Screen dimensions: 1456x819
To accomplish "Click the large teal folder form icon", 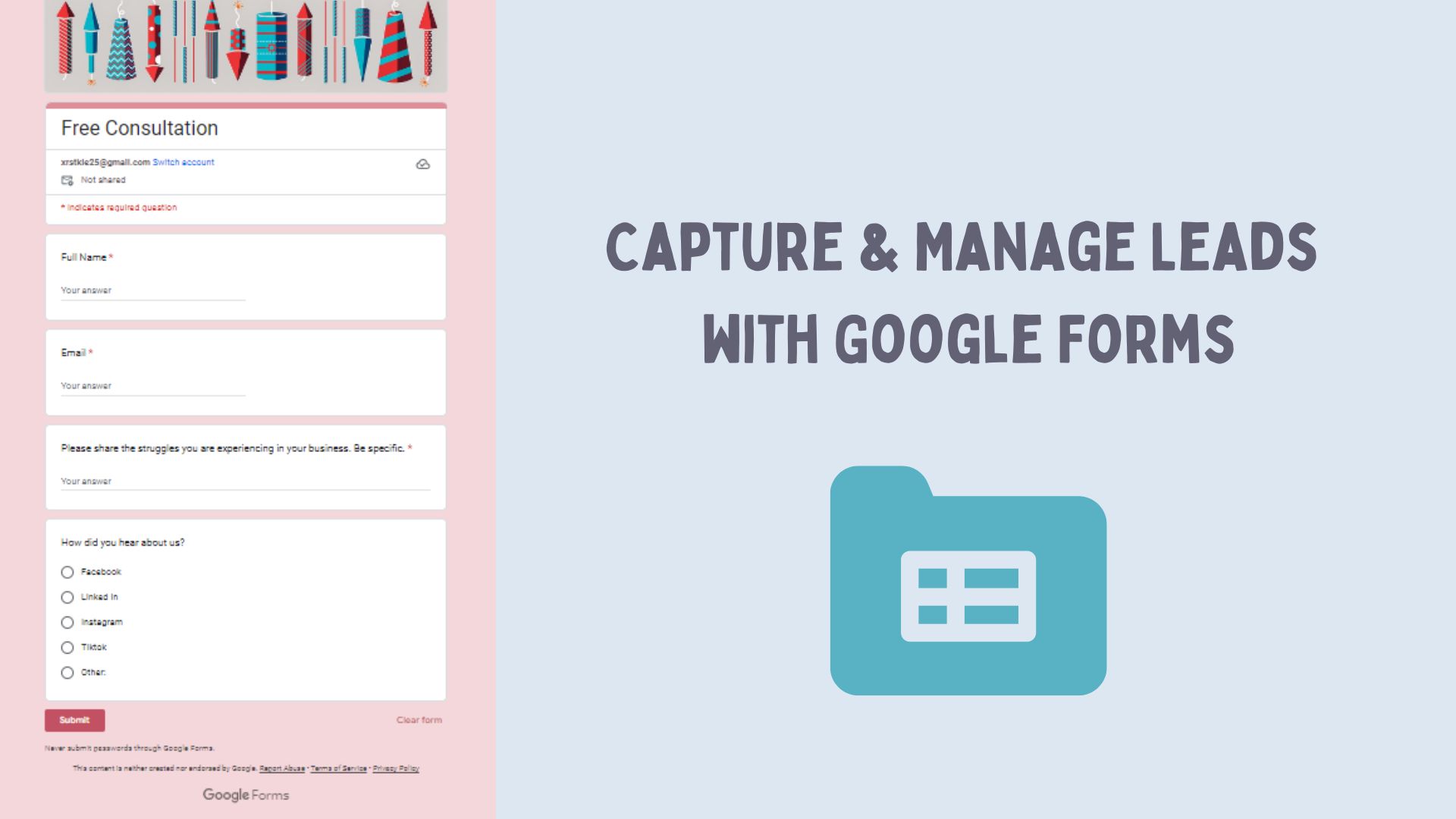I will 968,581.
